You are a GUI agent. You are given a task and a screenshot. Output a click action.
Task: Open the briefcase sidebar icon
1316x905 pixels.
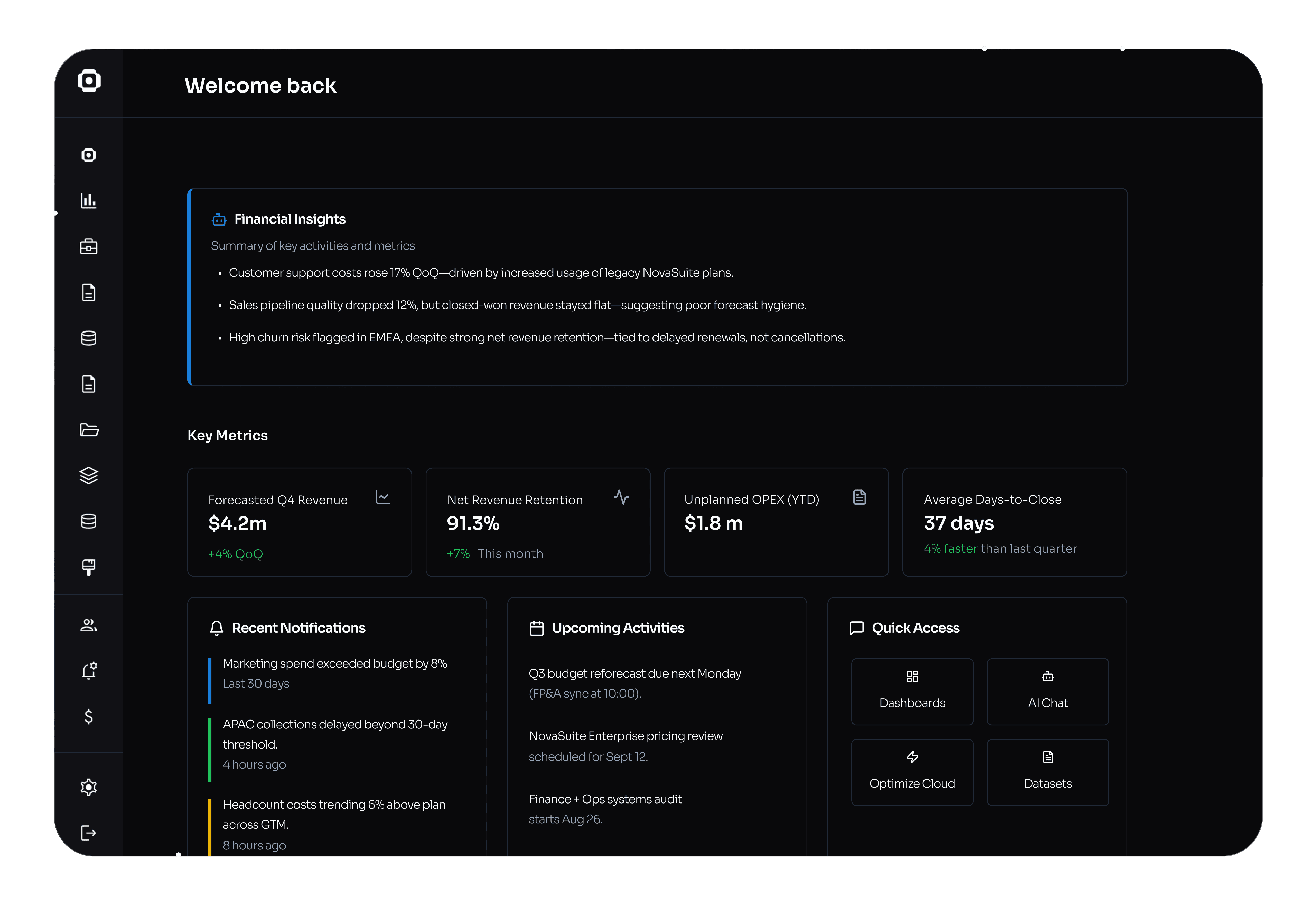[x=88, y=247]
